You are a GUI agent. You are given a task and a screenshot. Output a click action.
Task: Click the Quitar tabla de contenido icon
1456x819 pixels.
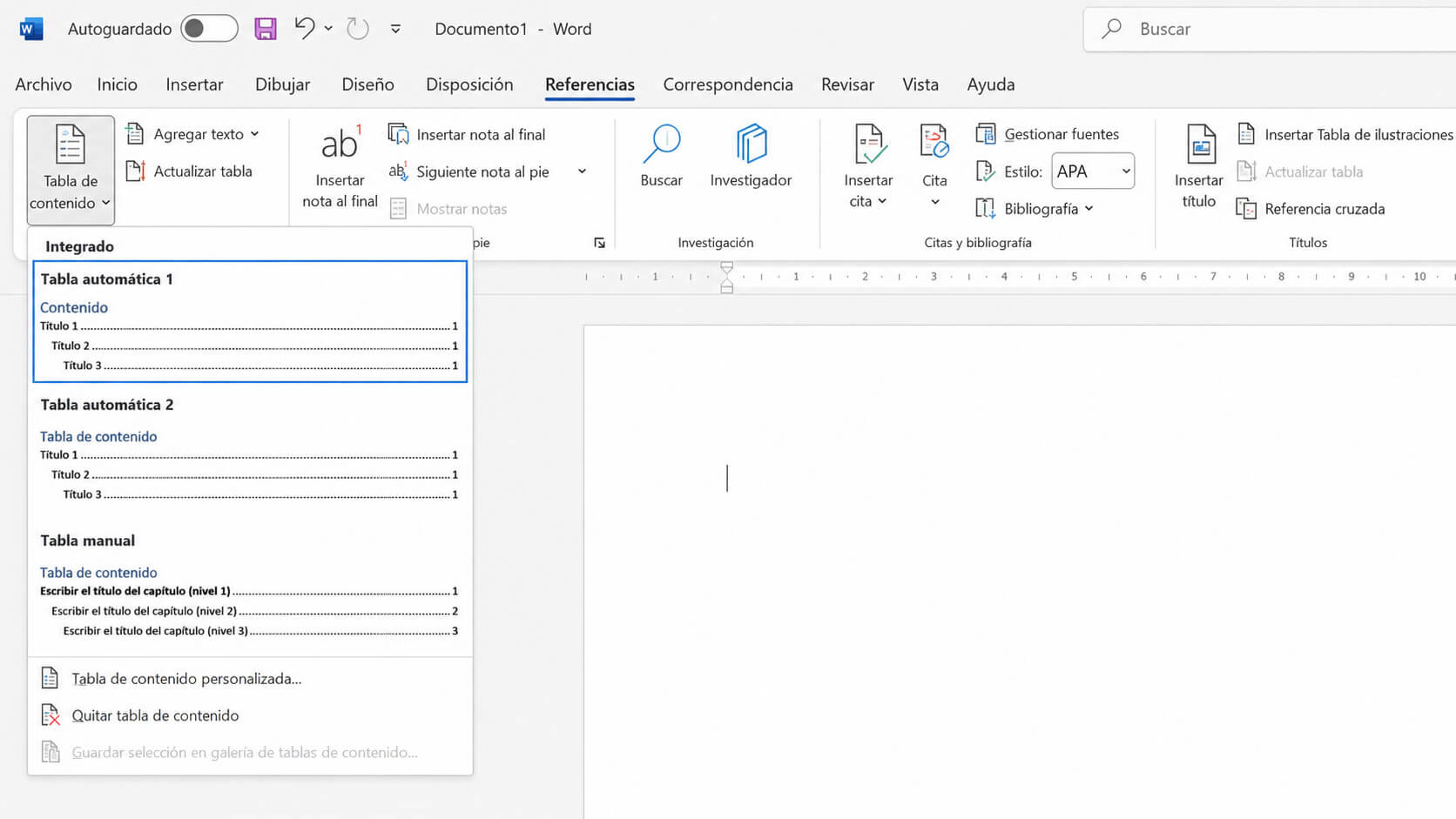coord(51,715)
